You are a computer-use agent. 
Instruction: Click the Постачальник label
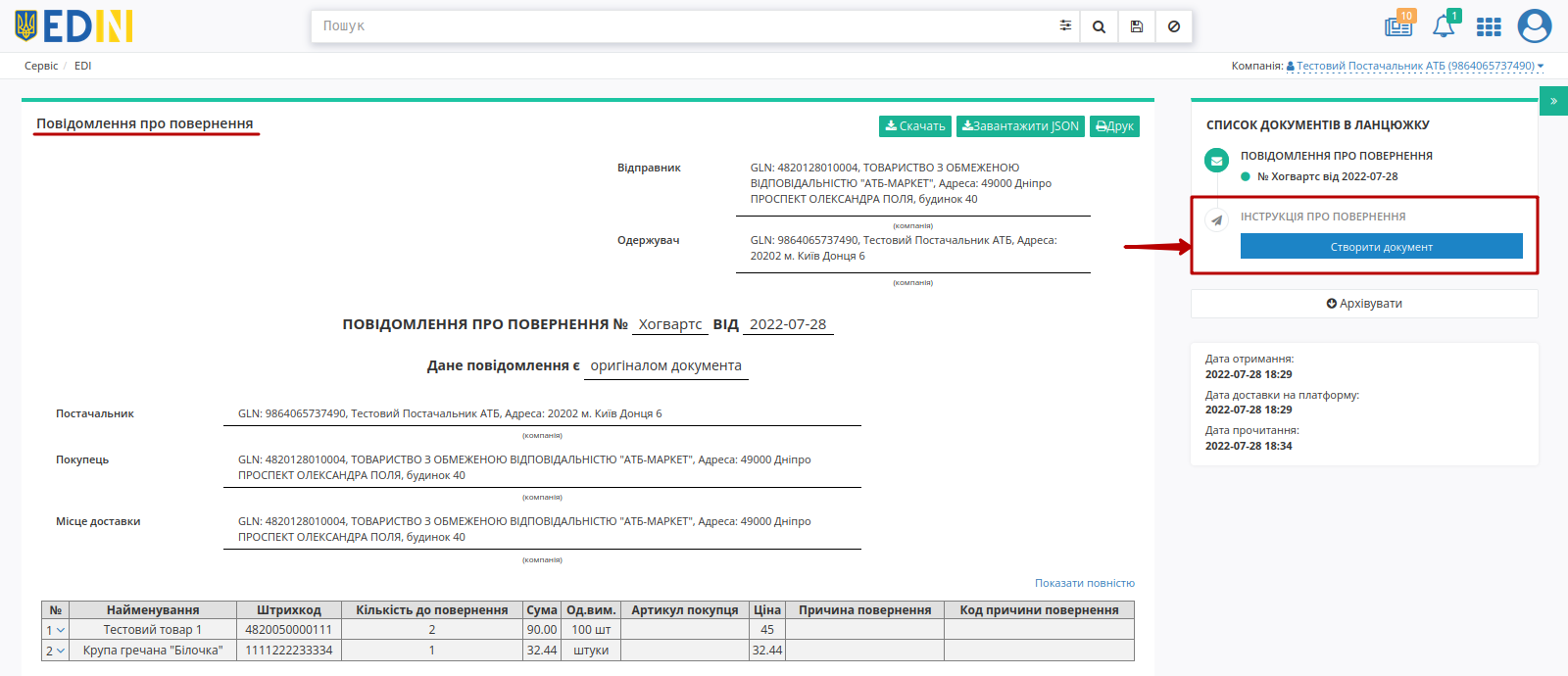point(95,413)
